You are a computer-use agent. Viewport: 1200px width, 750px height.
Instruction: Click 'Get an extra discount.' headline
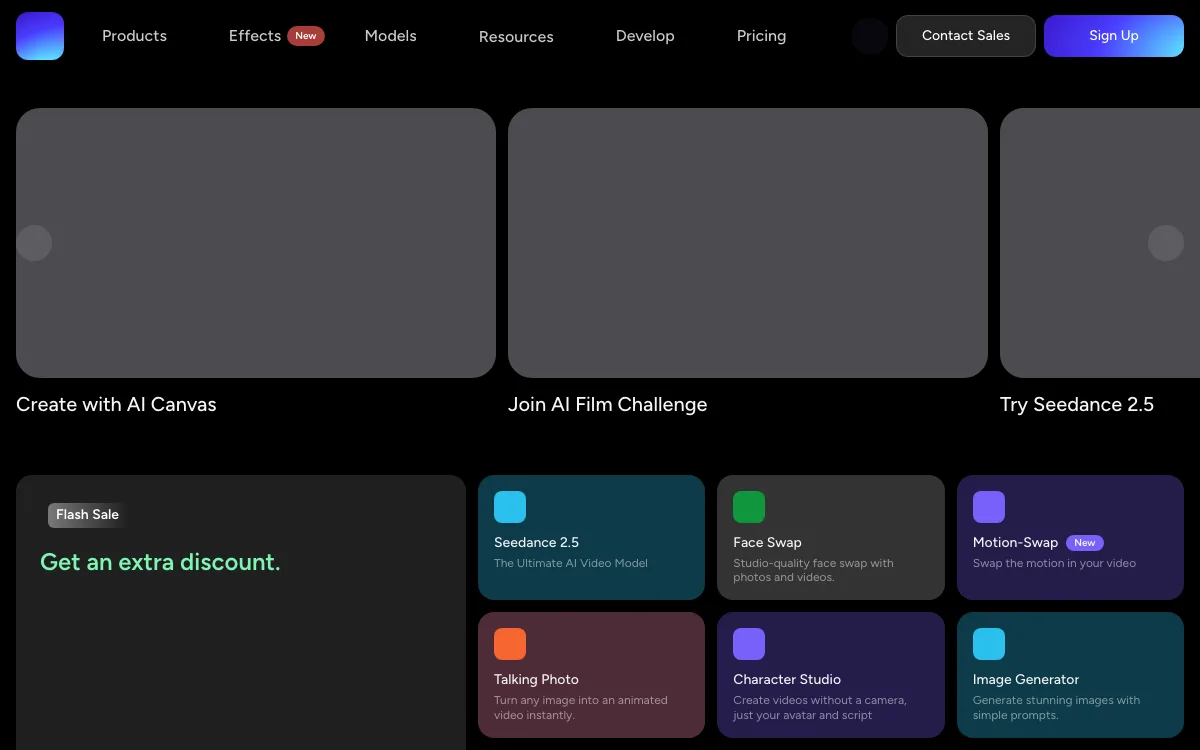click(160, 563)
